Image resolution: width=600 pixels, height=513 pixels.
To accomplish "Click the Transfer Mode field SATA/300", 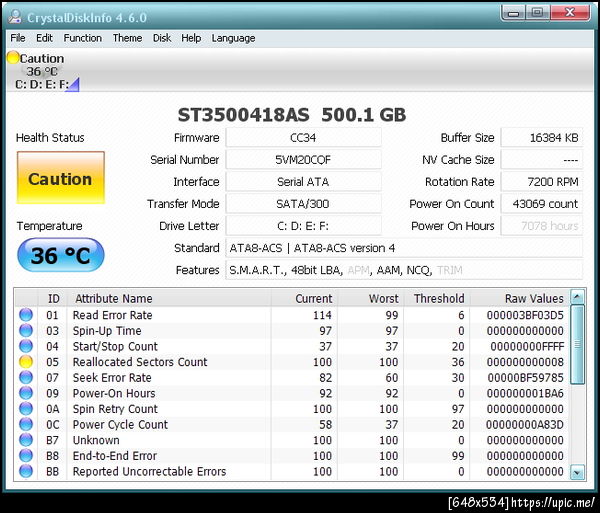I will pos(303,204).
